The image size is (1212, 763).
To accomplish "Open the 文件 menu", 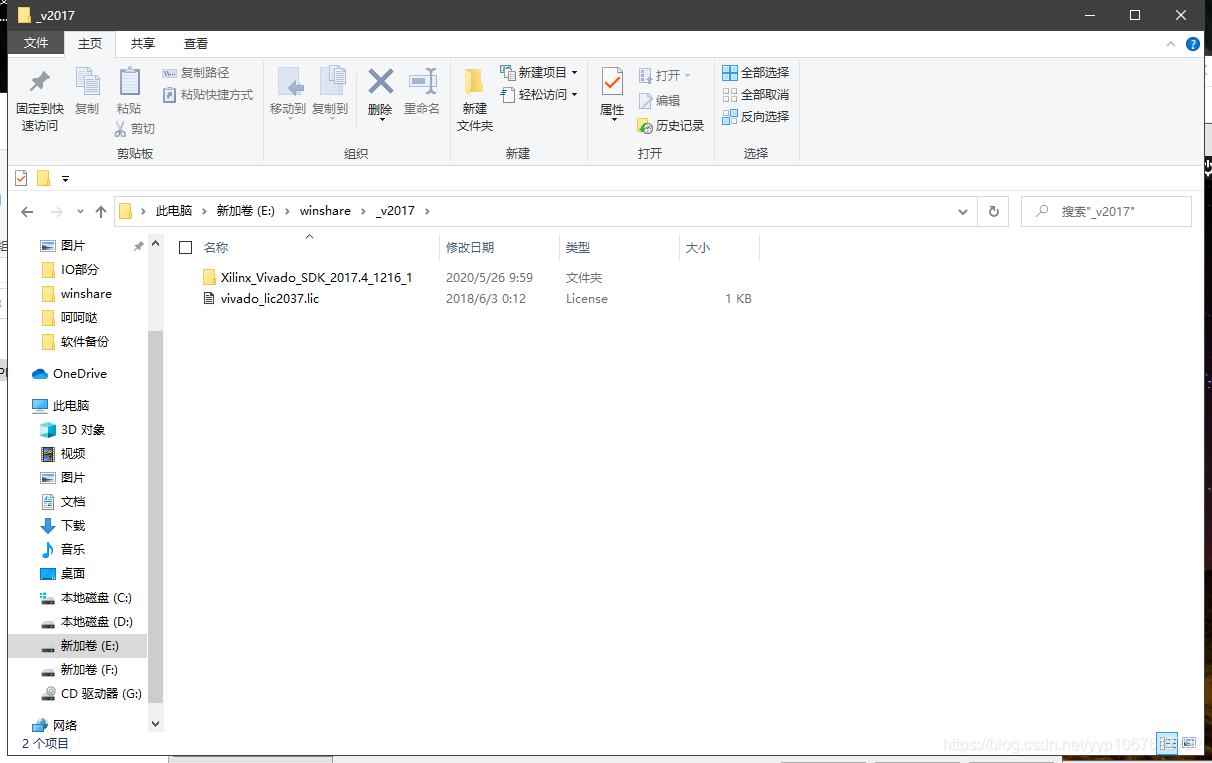I will [36, 43].
